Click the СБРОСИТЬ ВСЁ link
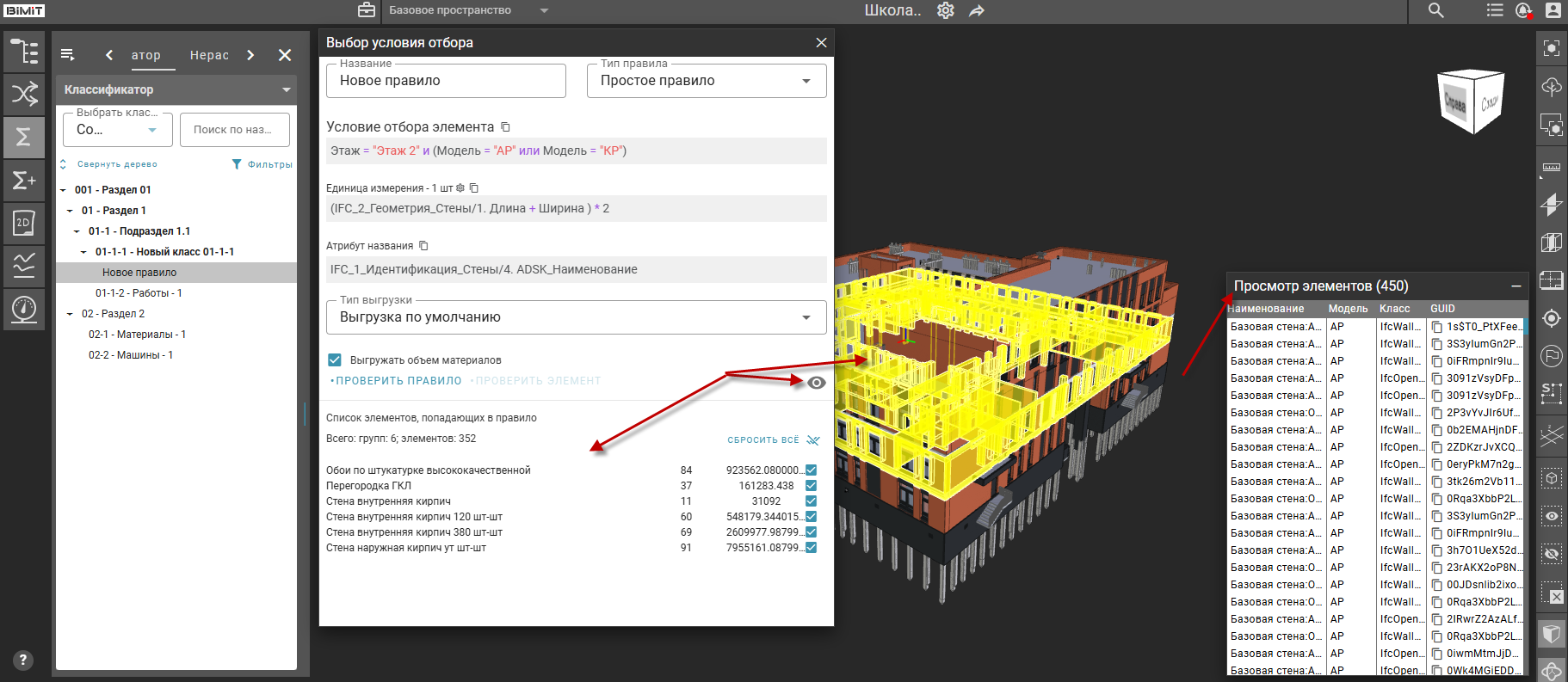This screenshot has height=682, width=1568. click(763, 439)
